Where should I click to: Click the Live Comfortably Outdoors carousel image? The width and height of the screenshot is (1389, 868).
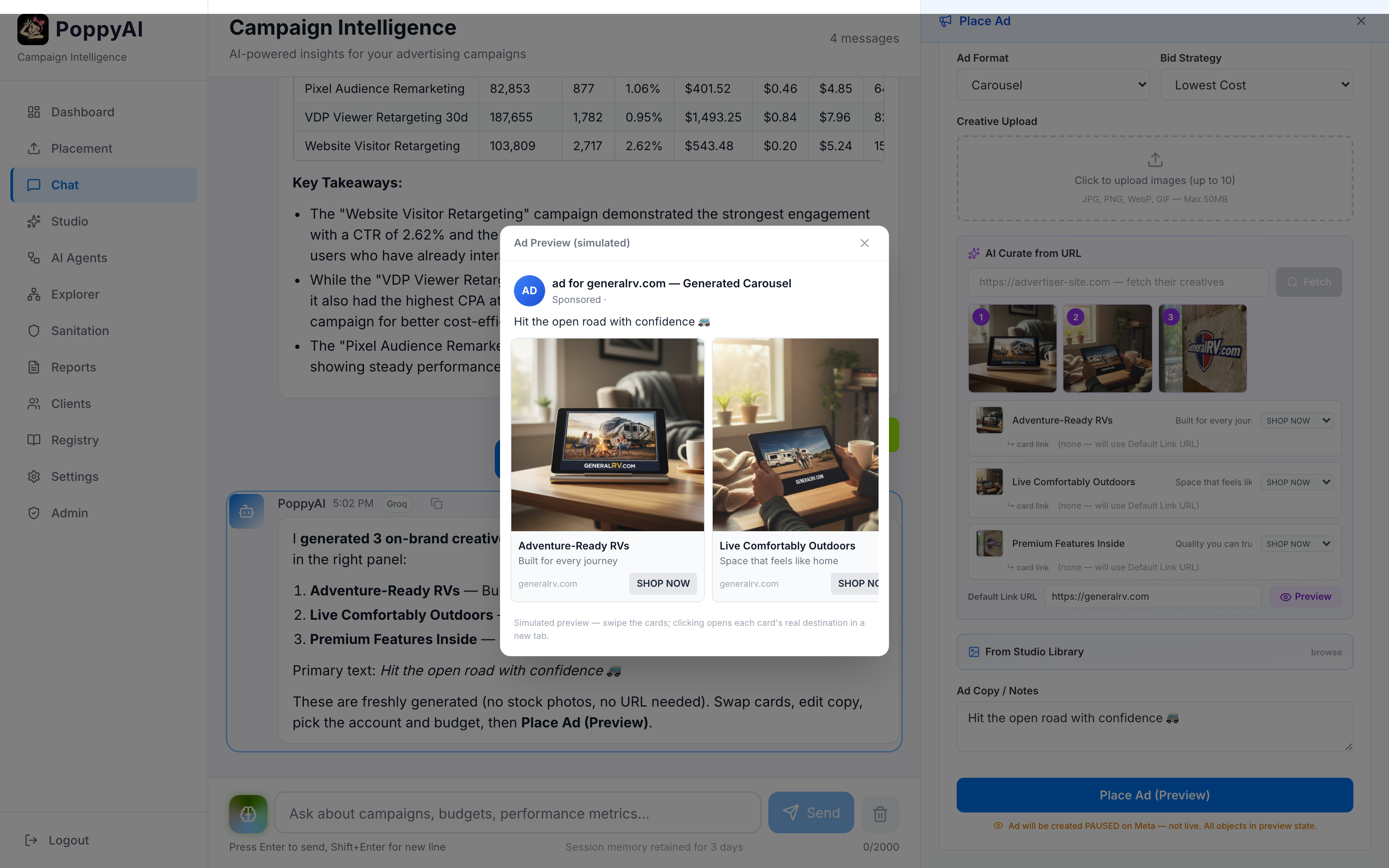click(x=795, y=434)
